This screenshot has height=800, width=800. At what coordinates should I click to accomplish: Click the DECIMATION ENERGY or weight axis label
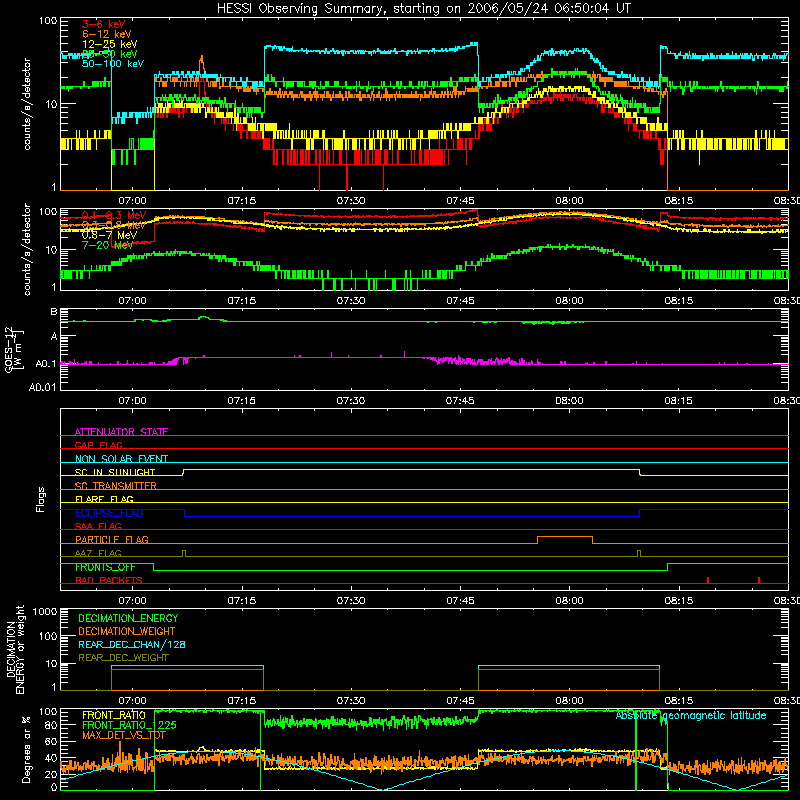tap(16, 649)
